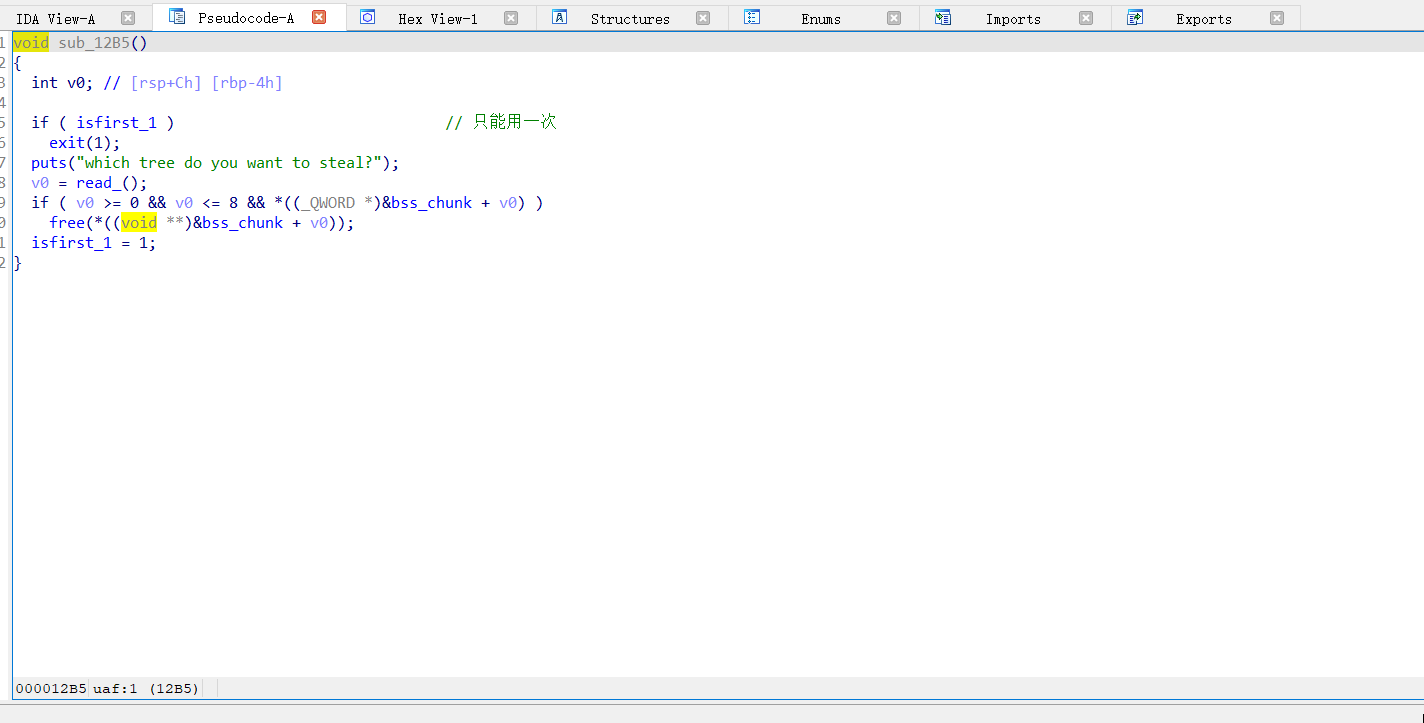Viewport: 1424px width, 723px height.
Task: Click the highlighted void in the free line
Action: coord(139,223)
